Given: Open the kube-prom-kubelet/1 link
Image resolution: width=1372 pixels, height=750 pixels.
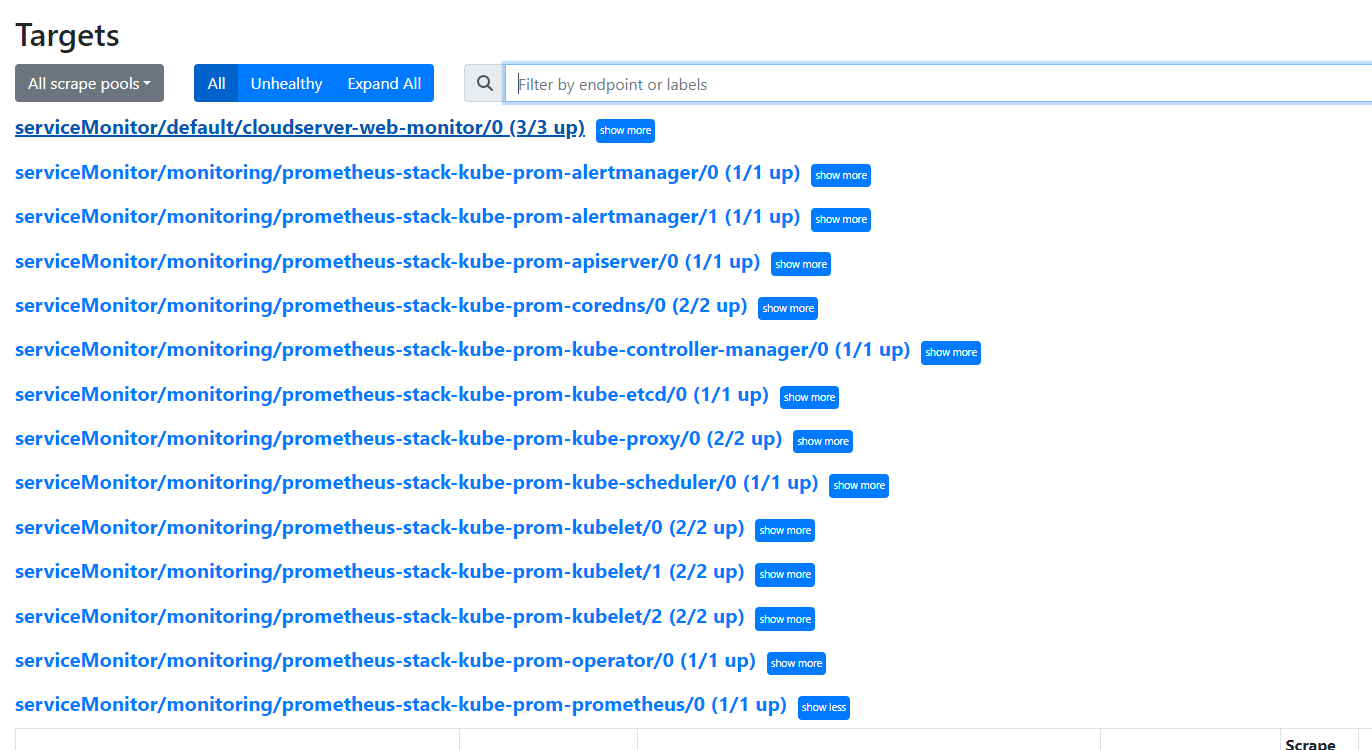Looking at the screenshot, I should [x=380, y=571].
